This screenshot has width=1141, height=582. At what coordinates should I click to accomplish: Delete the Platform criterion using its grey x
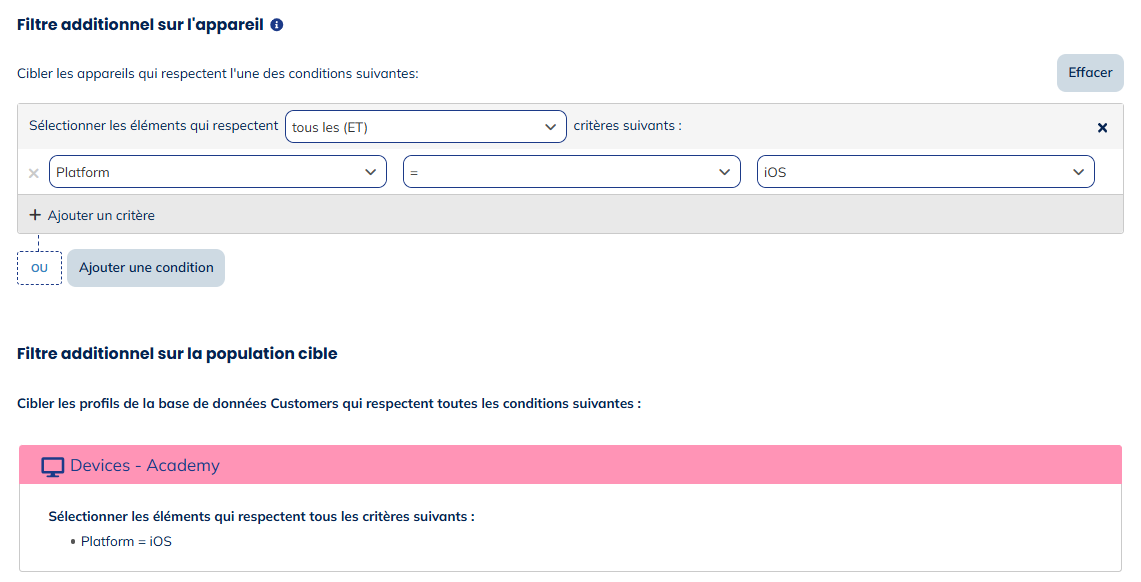point(34,173)
